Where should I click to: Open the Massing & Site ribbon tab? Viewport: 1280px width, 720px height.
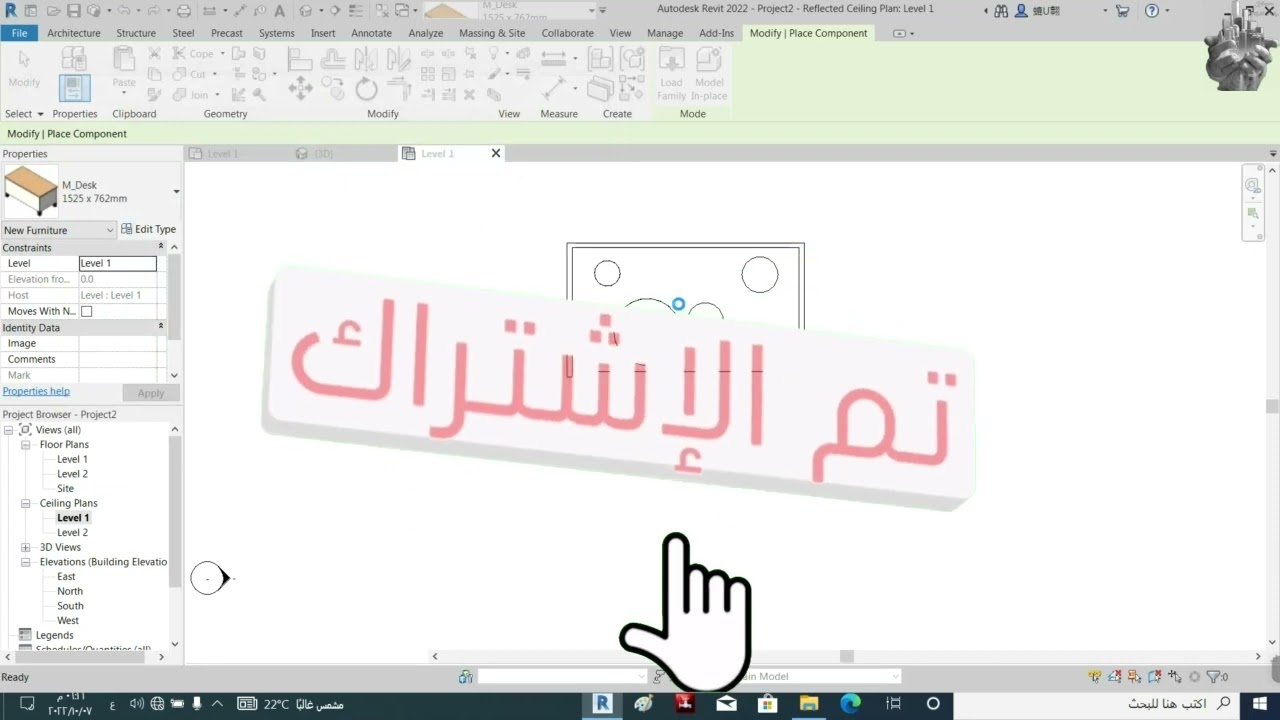tap(492, 33)
